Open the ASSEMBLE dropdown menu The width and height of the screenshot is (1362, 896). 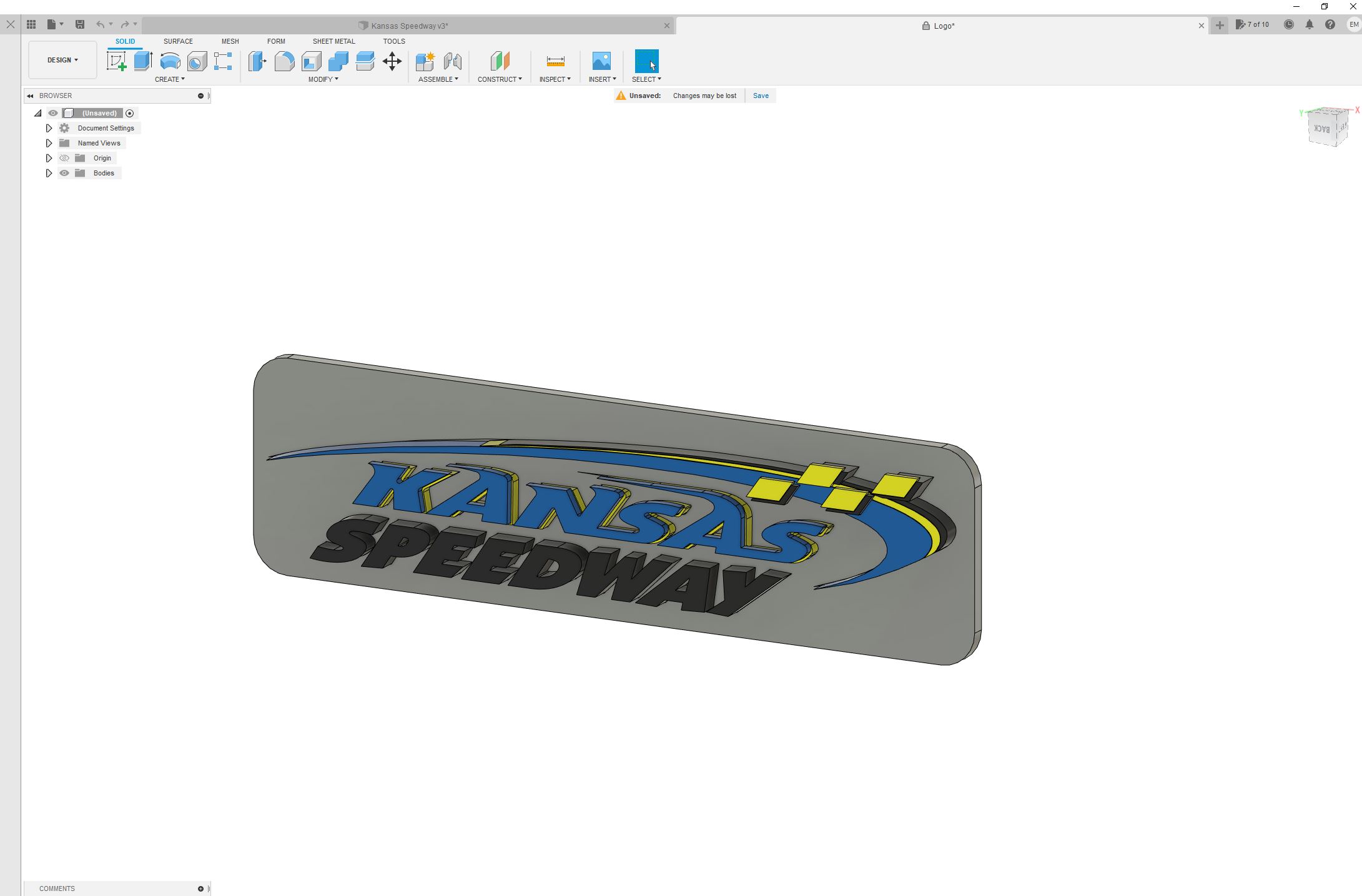point(438,79)
